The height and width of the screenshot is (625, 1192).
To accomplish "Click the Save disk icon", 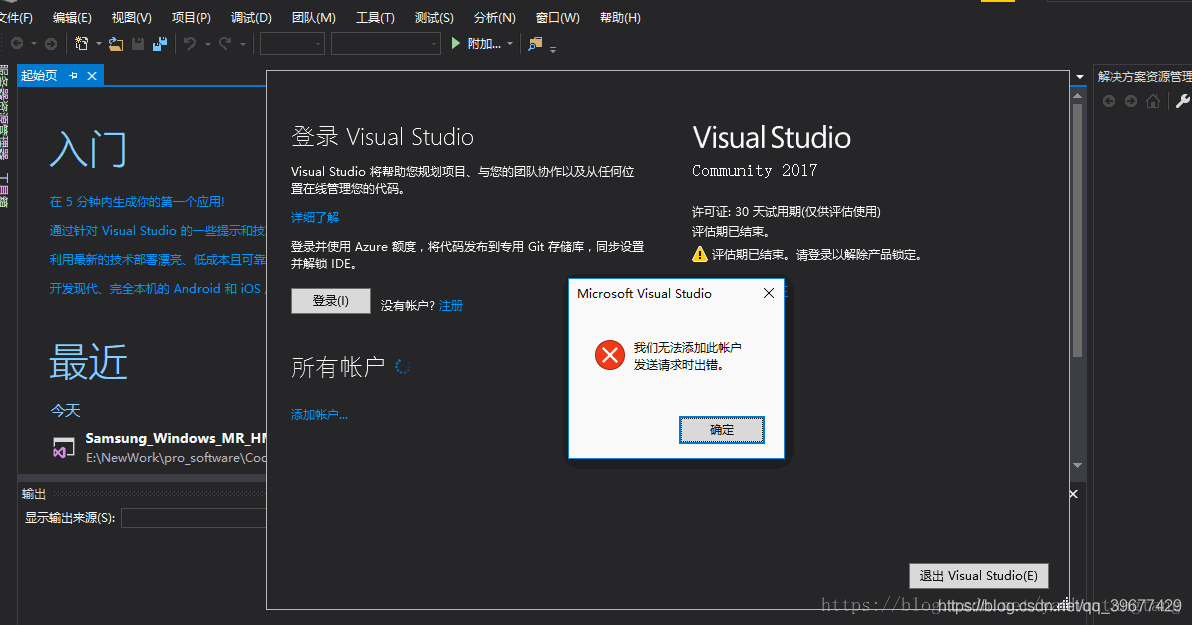I will click(x=138, y=44).
